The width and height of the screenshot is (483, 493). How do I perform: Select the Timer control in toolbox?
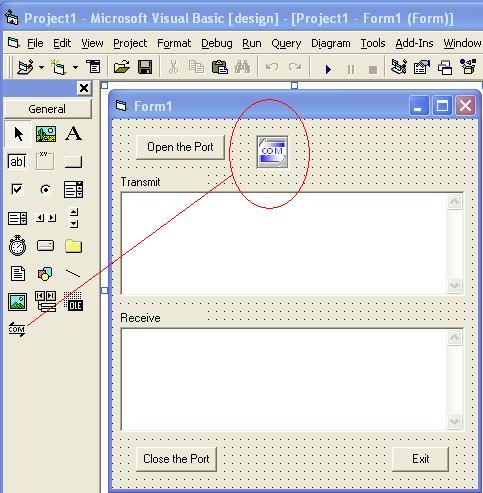(x=17, y=246)
